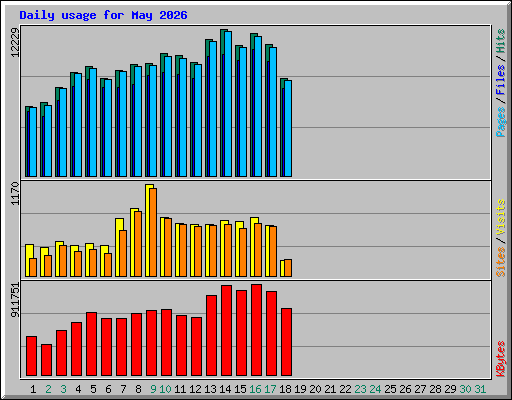Screen dimensions: 512x400
Task: Click day 5 on the x-axis
Action: click(93, 389)
